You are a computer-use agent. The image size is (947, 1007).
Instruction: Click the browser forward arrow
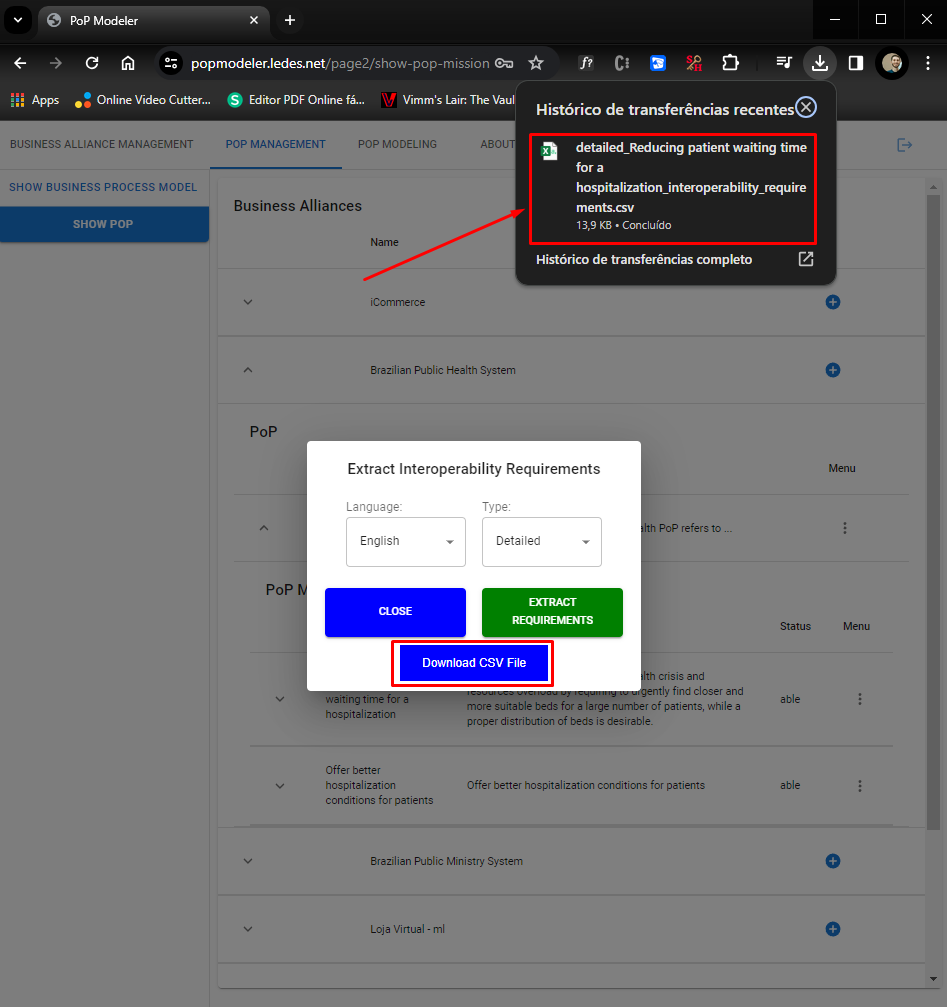(x=56, y=63)
